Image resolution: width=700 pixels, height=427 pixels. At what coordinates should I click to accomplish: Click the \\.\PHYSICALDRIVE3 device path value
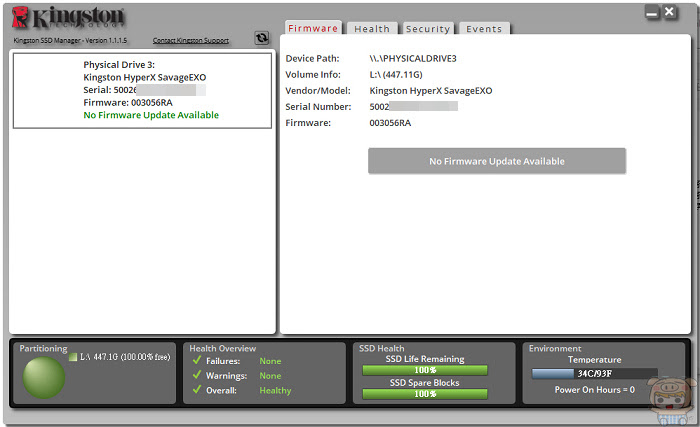[413, 59]
